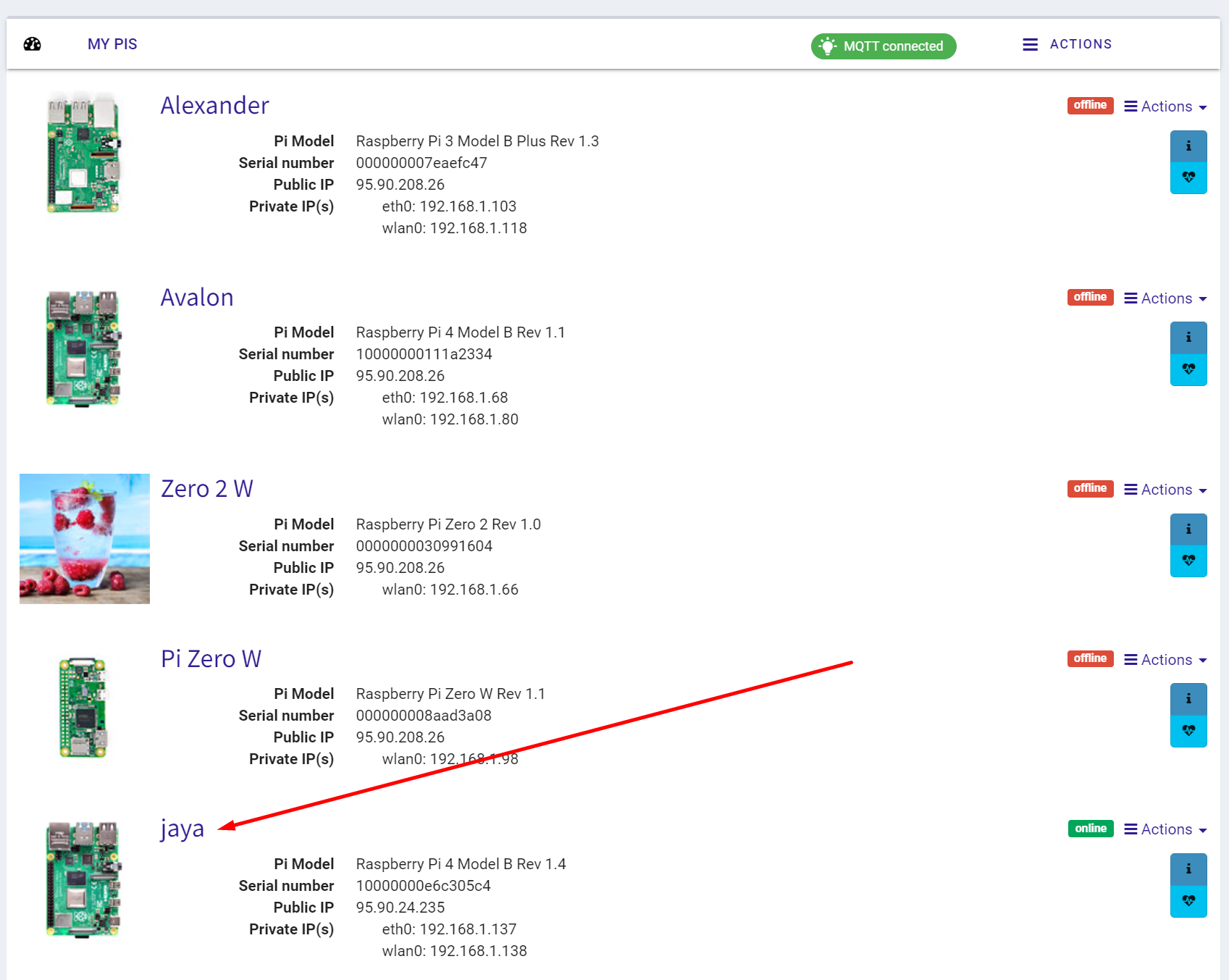Click the heartbeat monitor icon for Avalon

tap(1188, 369)
